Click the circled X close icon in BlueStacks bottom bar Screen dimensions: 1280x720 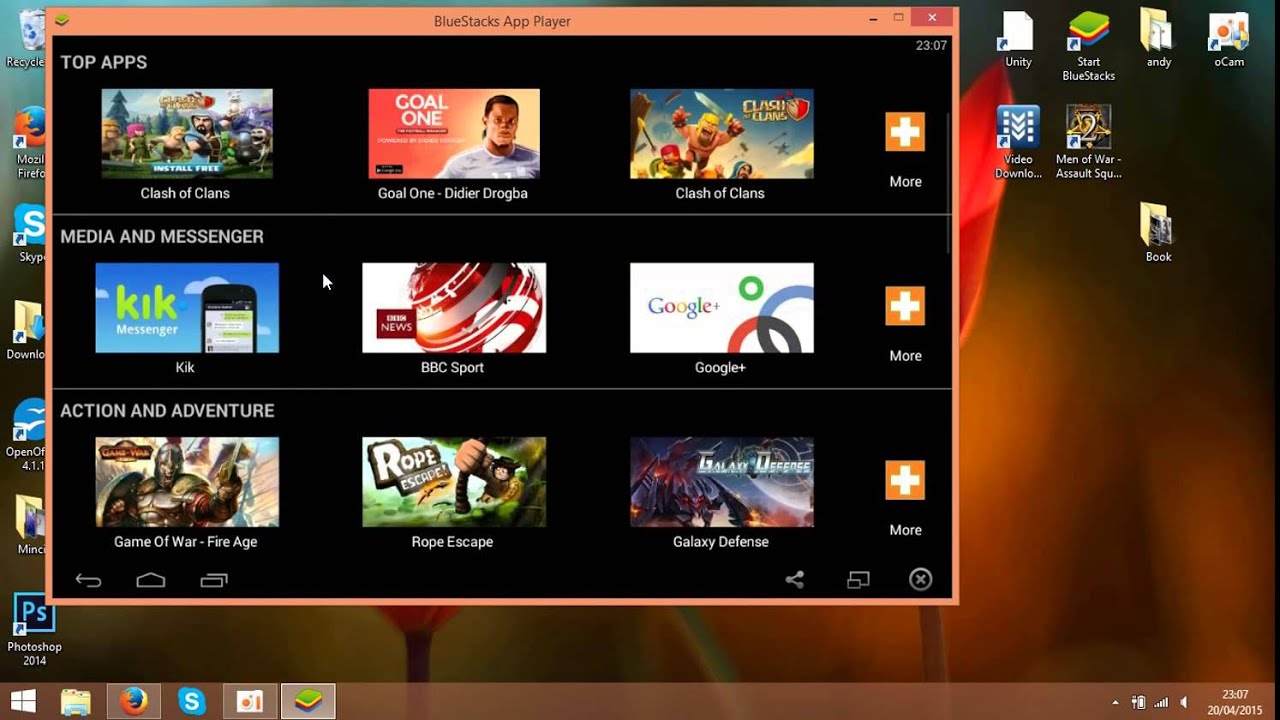click(921, 580)
